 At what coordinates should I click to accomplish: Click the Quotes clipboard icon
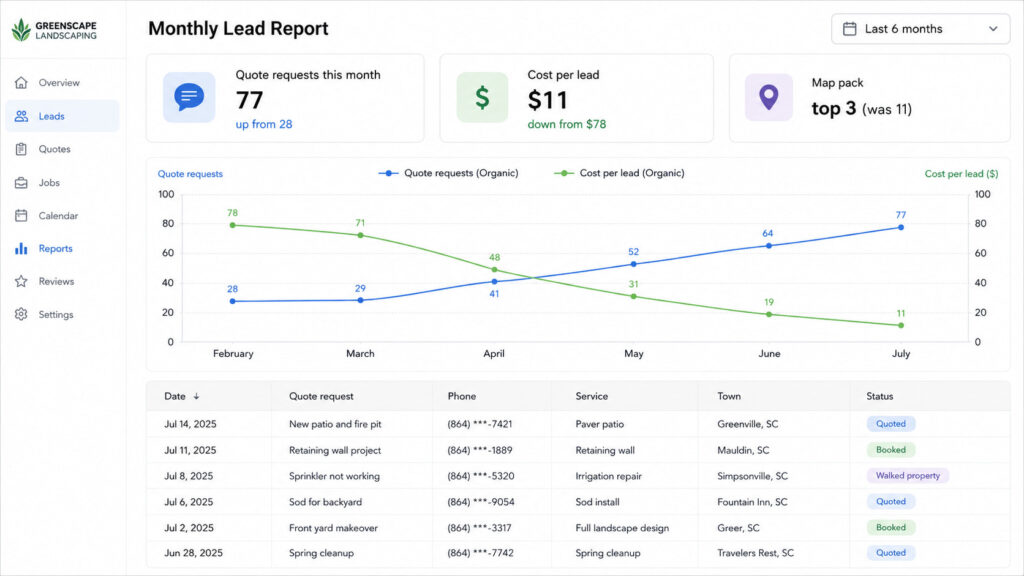tap(21, 149)
